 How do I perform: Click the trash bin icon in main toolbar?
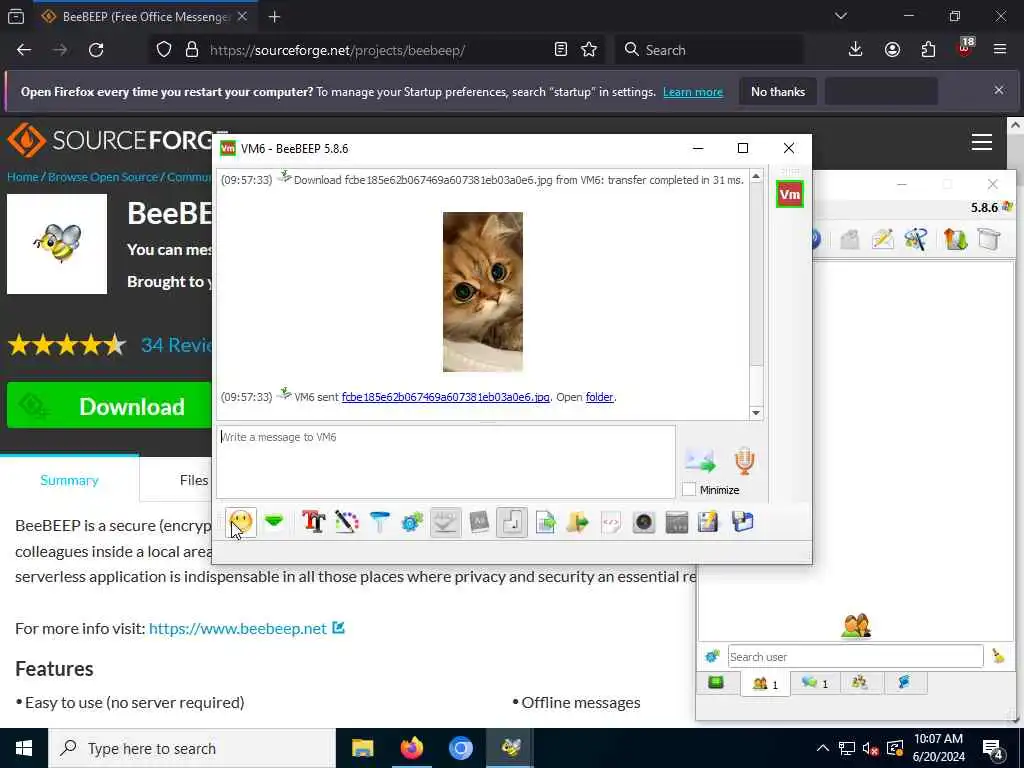pyautogui.click(x=989, y=239)
